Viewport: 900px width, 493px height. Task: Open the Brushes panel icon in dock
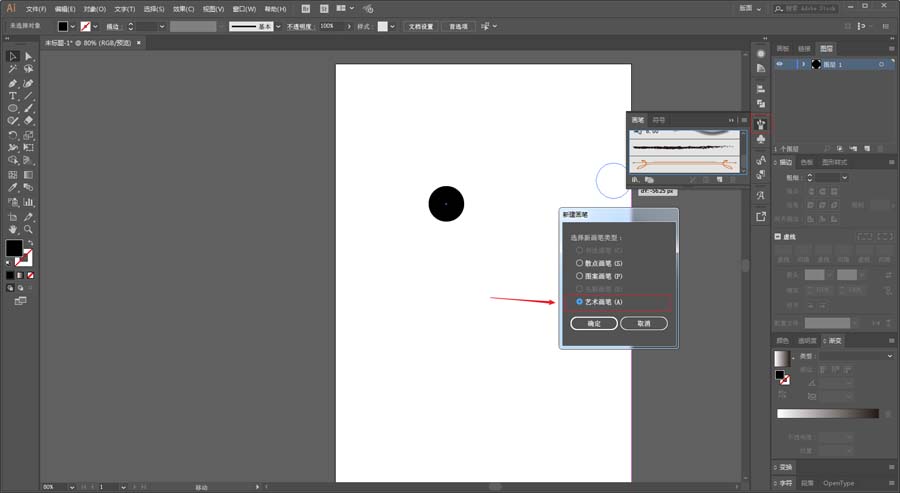tap(761, 124)
